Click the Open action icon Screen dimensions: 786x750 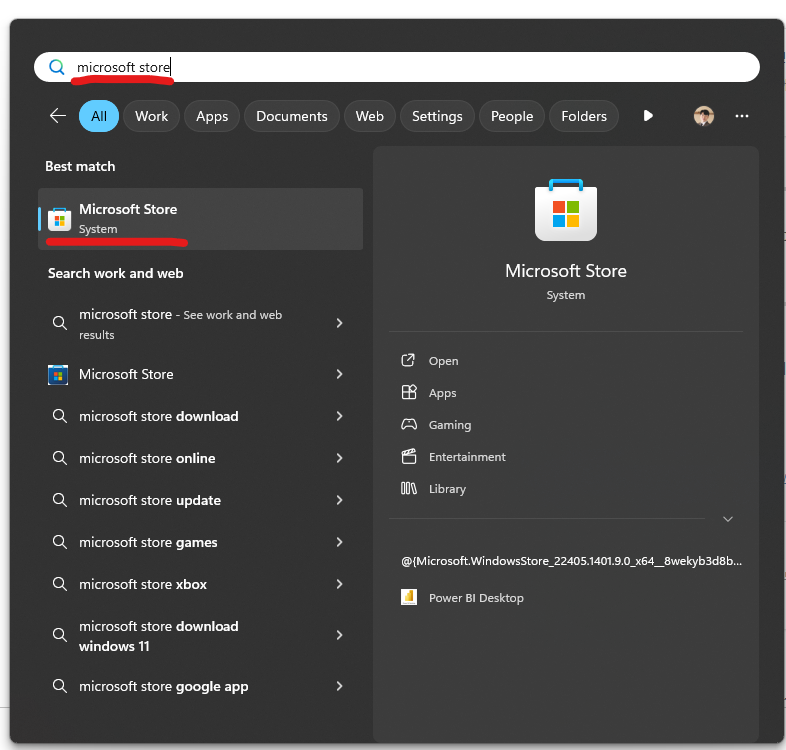pyautogui.click(x=409, y=360)
